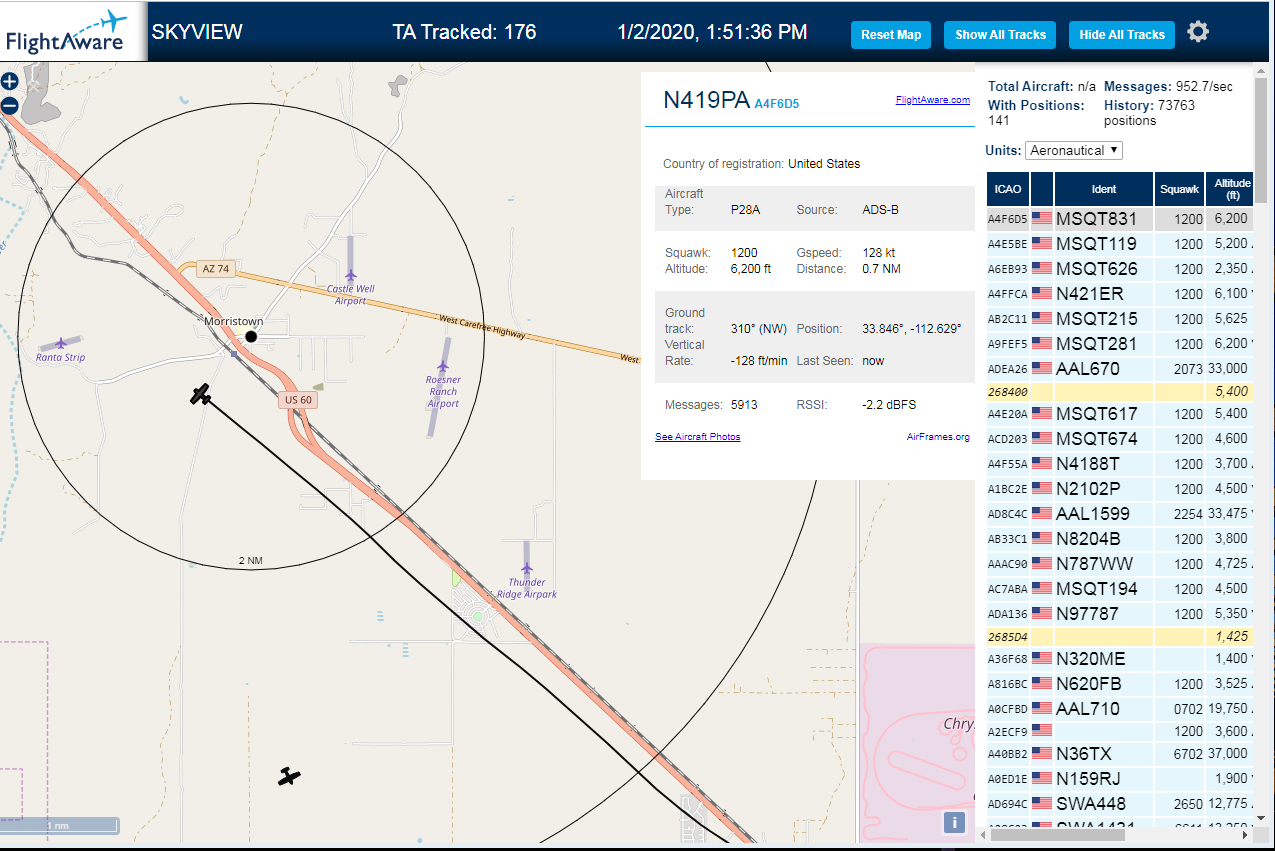1275x851 pixels.
Task: Select the 2685D4 highlighted row
Action: coord(1120,636)
